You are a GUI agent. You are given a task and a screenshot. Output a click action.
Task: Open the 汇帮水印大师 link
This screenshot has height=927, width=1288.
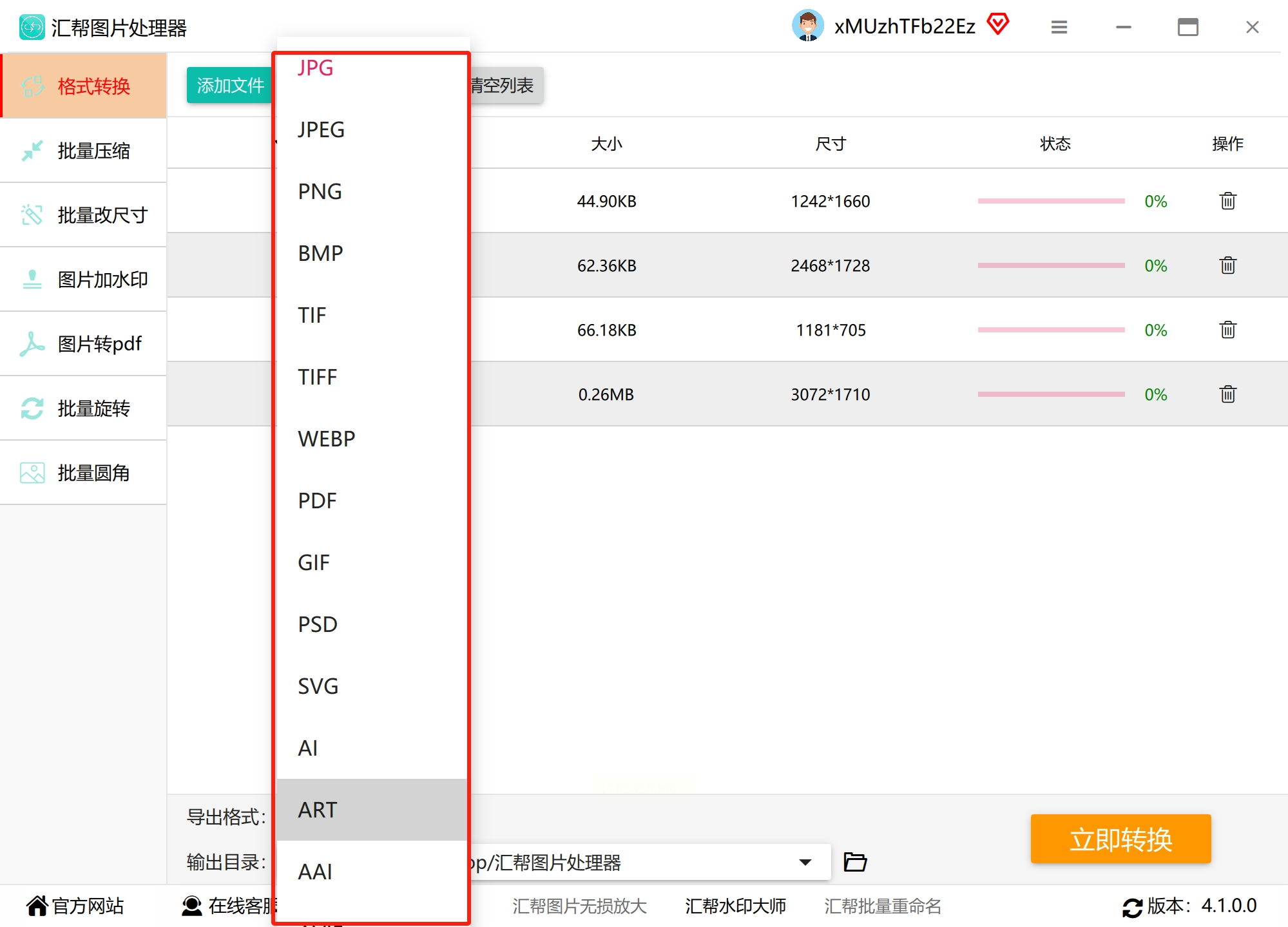coord(735,906)
